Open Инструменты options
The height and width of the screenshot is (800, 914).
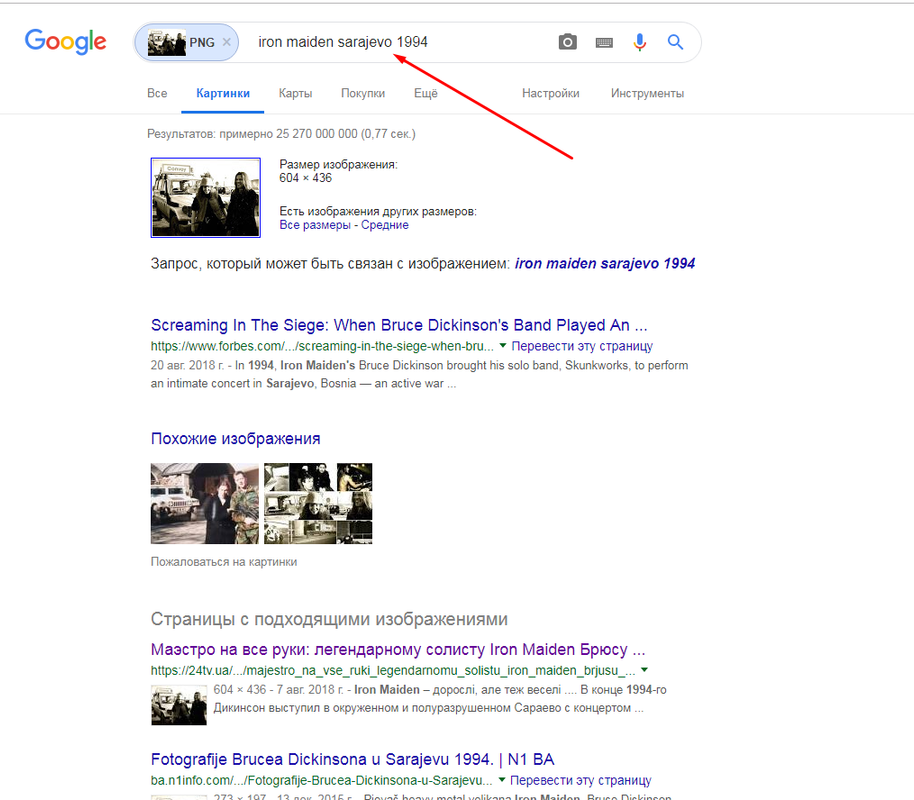pos(647,93)
